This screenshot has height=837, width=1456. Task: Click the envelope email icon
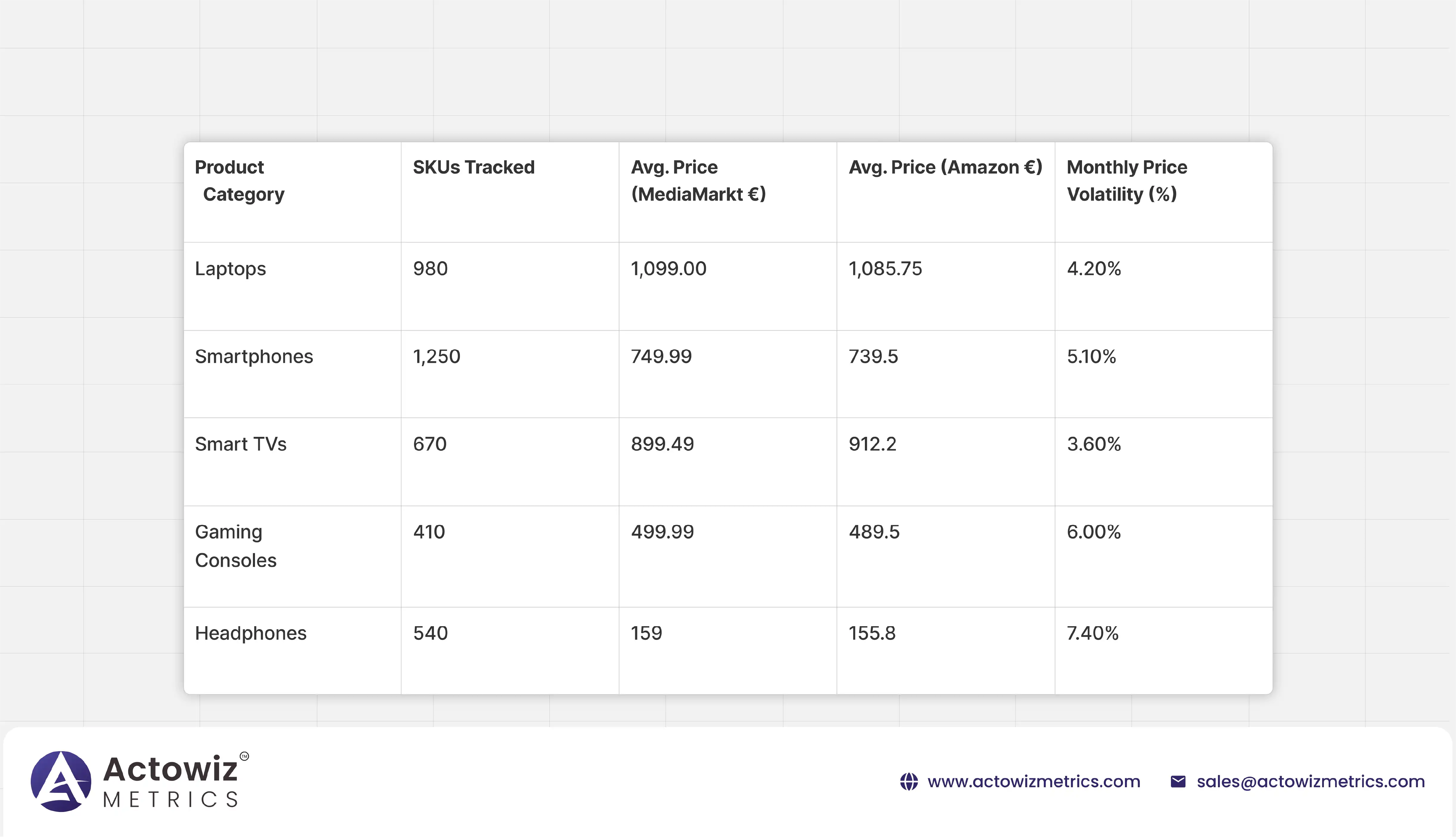pos(1178,782)
